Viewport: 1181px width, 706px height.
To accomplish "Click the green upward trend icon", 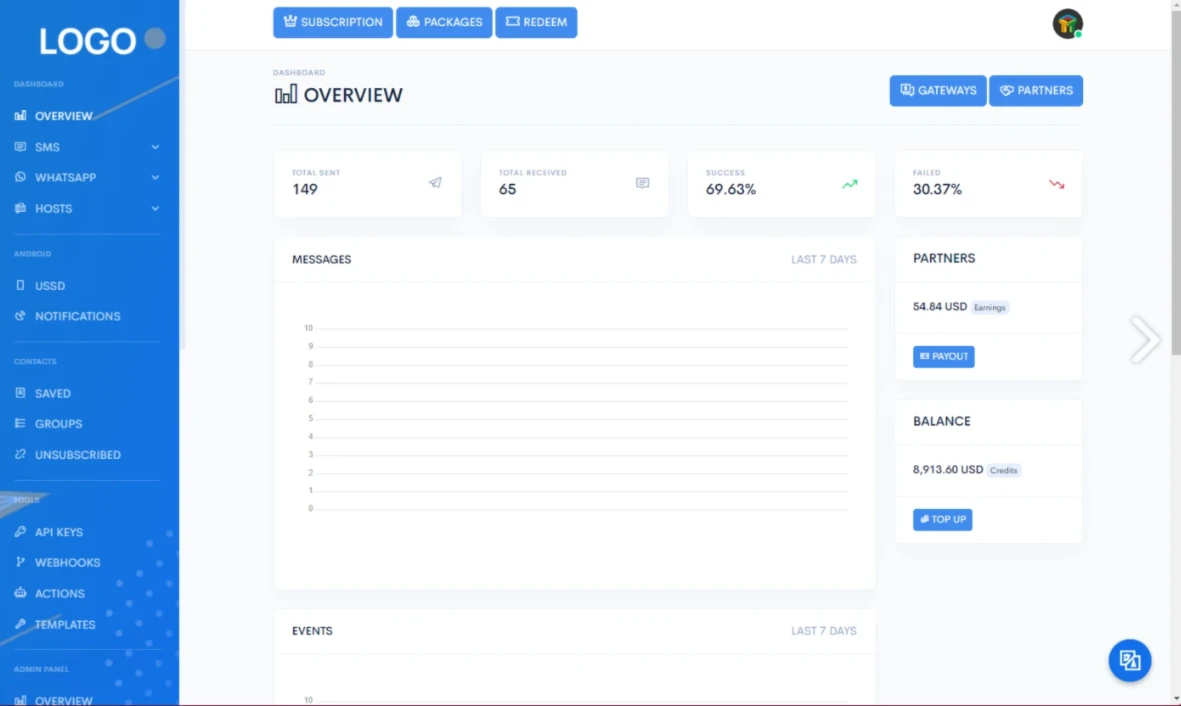I will coord(850,184).
